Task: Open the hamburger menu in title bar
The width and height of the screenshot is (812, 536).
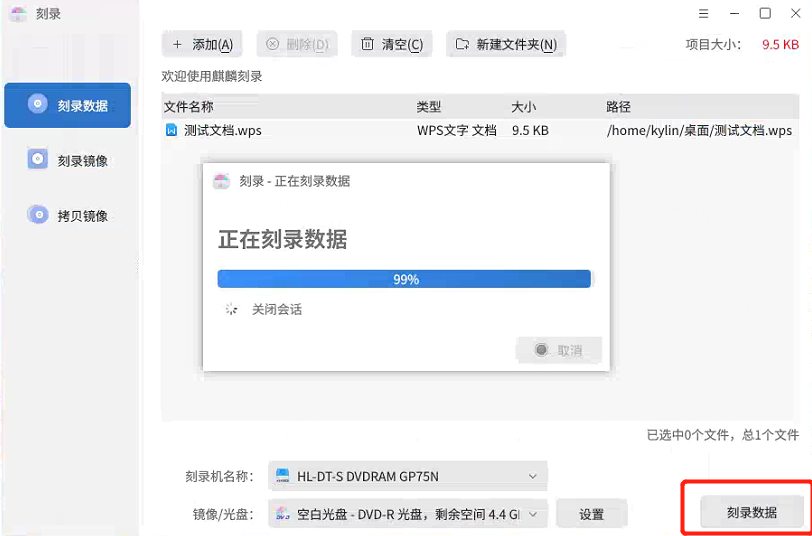Action: [703, 14]
